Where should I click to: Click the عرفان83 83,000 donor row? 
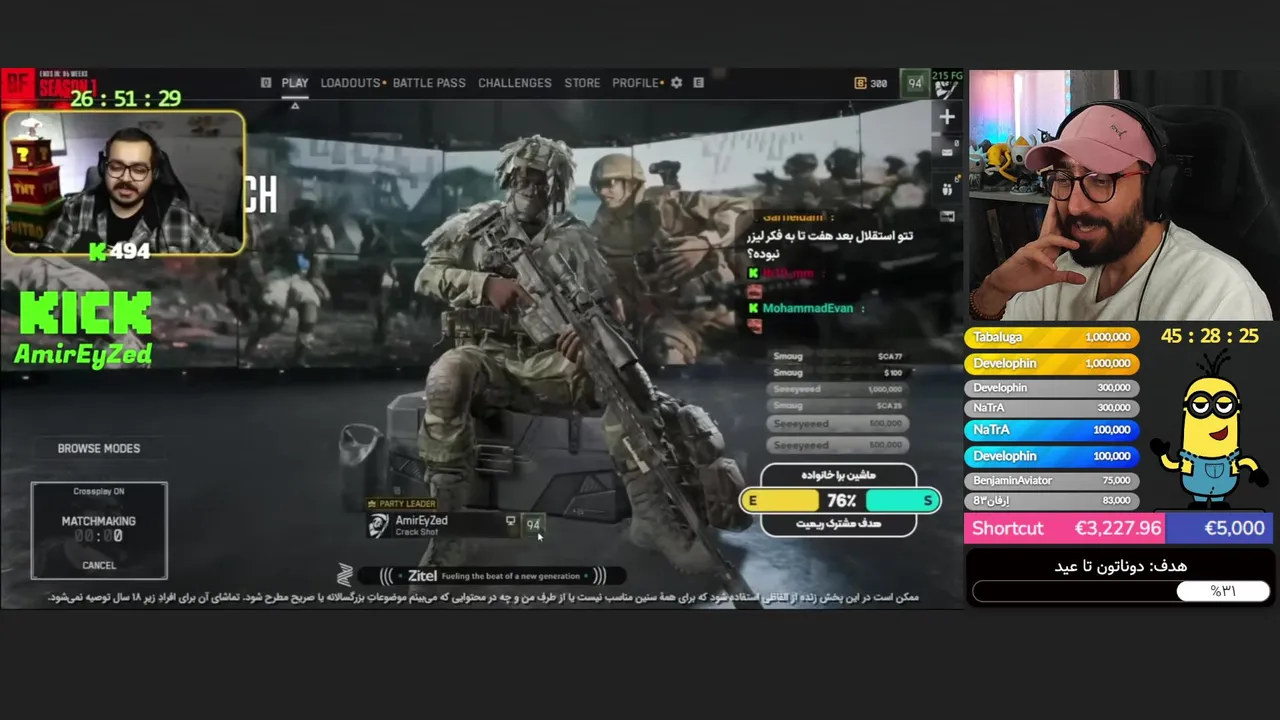1051,500
